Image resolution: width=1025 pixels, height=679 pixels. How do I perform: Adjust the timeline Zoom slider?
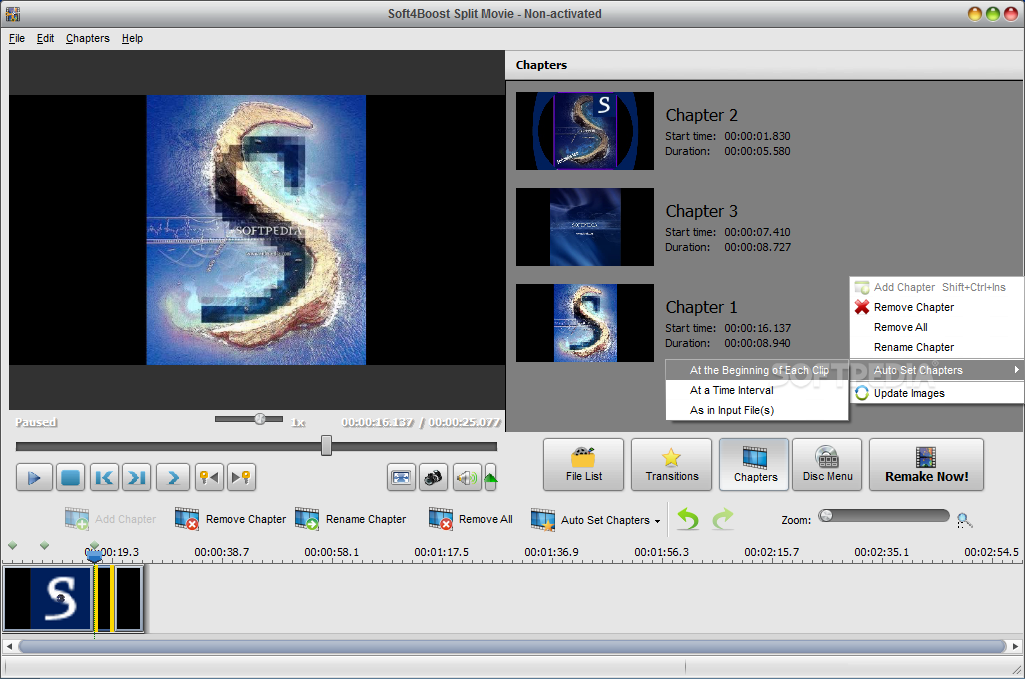[x=884, y=516]
